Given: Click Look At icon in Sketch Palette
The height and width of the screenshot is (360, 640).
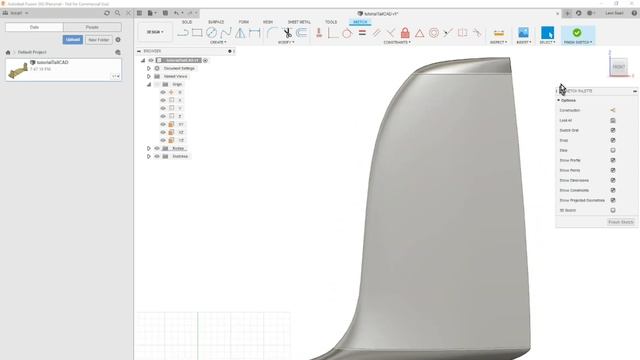Looking at the screenshot, I should coord(613,120).
